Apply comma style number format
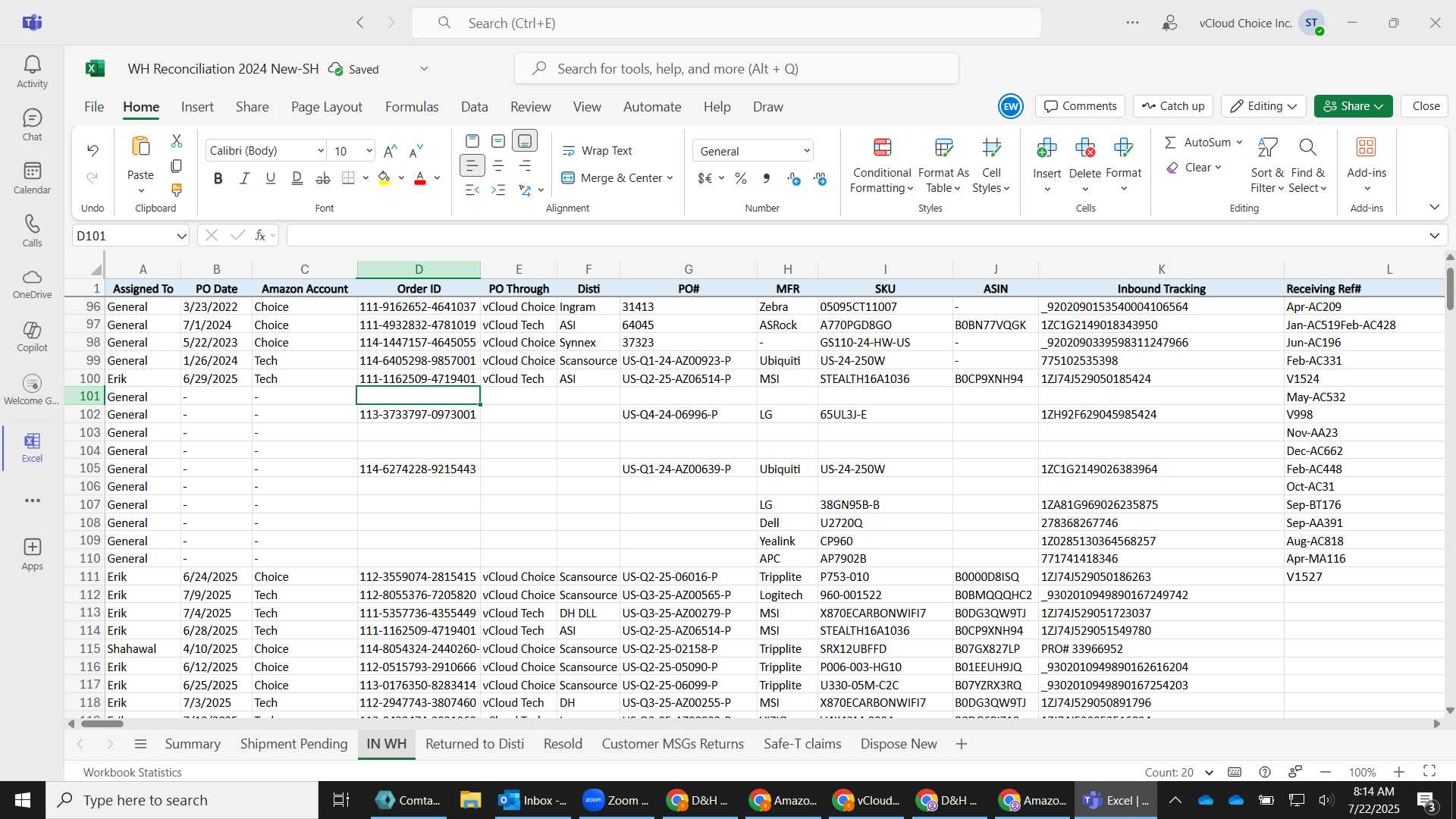This screenshot has height=819, width=1456. [x=767, y=178]
